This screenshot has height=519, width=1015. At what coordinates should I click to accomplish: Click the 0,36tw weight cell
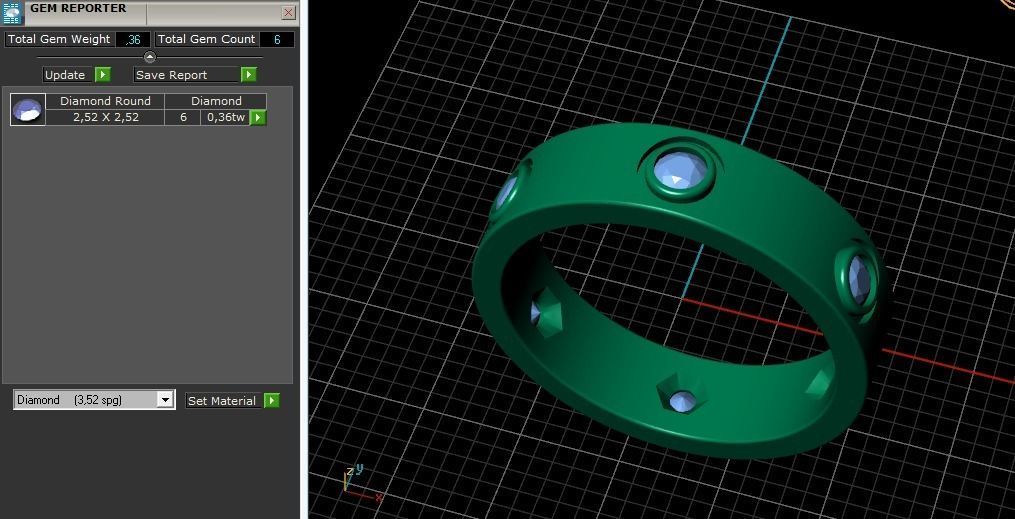226,117
